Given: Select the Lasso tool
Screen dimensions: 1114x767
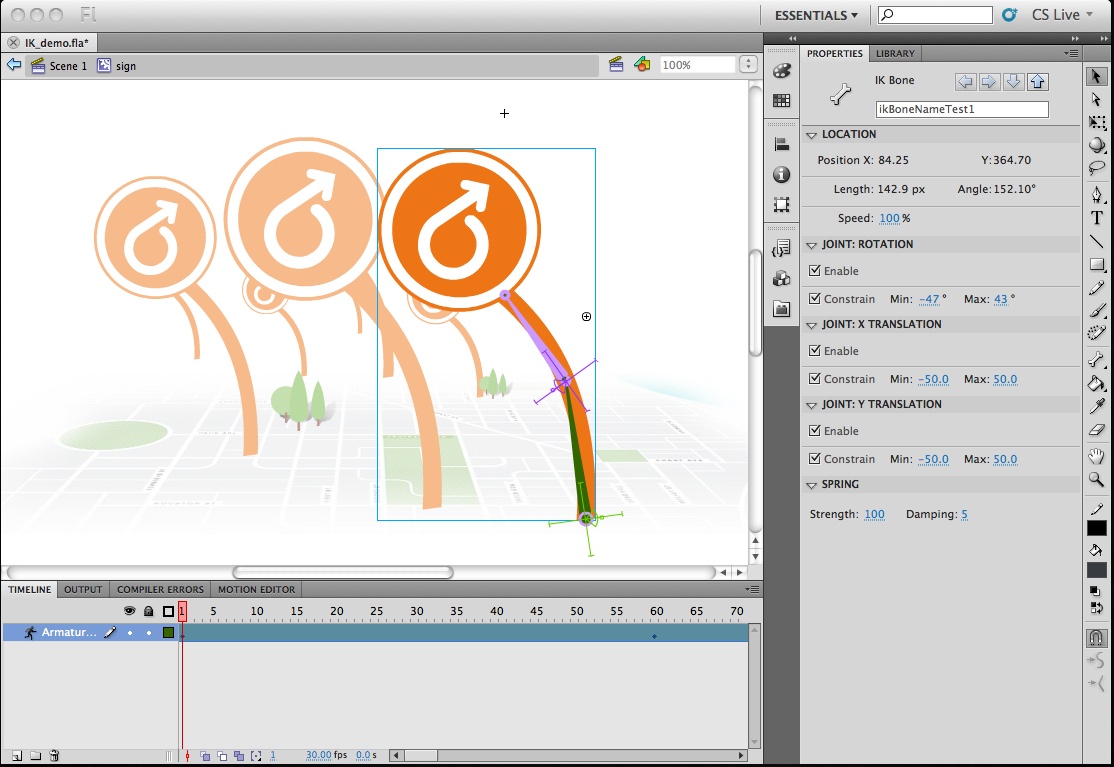Looking at the screenshot, I should click(x=1096, y=168).
